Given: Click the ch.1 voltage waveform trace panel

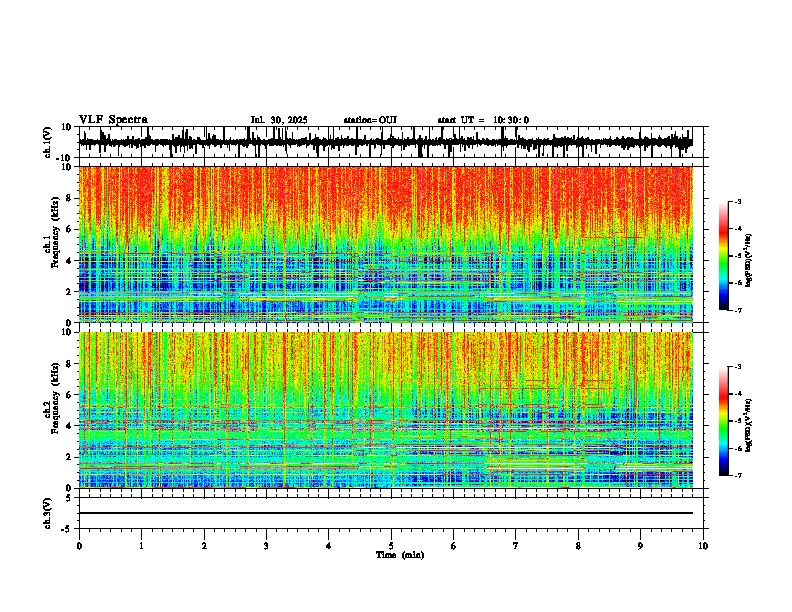Looking at the screenshot, I should [390, 142].
